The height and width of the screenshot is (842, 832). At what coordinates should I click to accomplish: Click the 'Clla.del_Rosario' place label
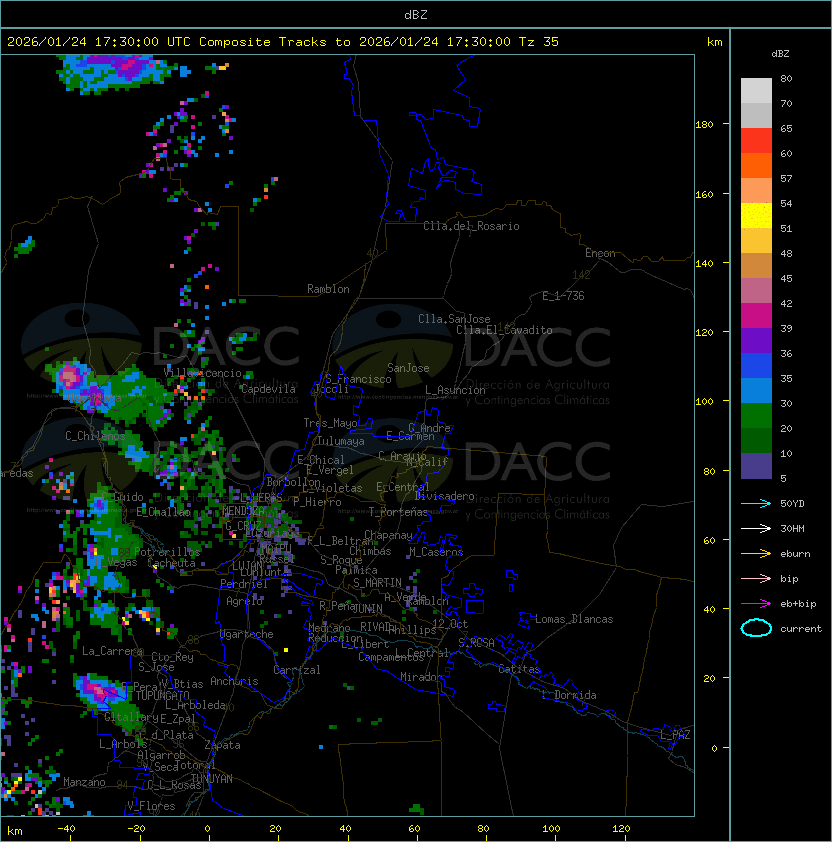click(x=471, y=226)
